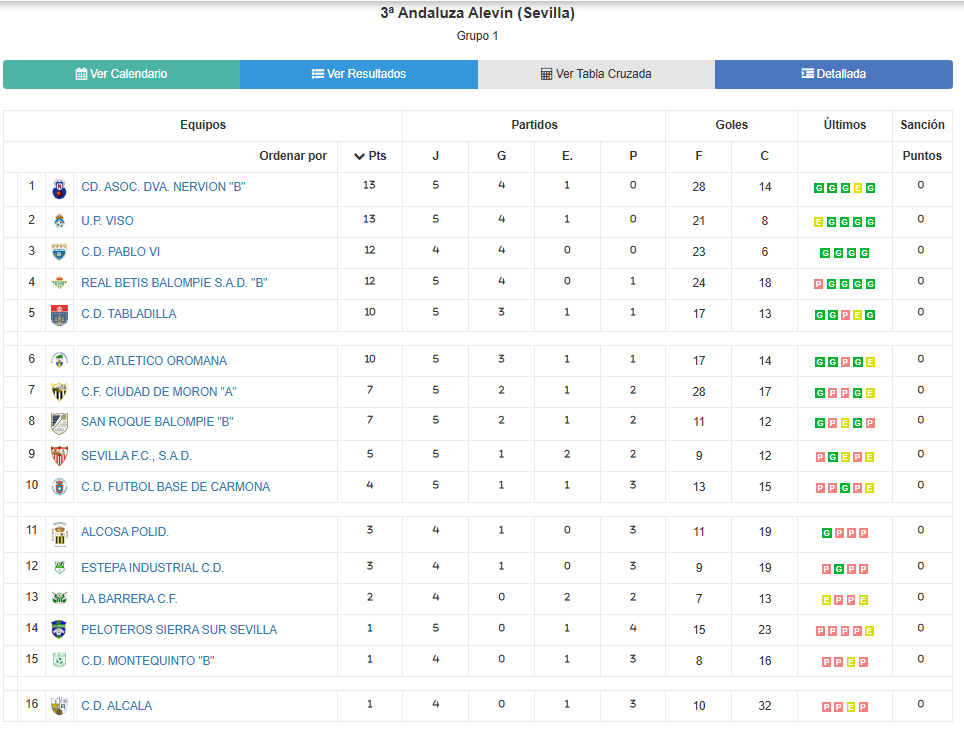Screen dimensions: 964x734
Task: Open Ver Calendario tab
Action: click(122, 74)
